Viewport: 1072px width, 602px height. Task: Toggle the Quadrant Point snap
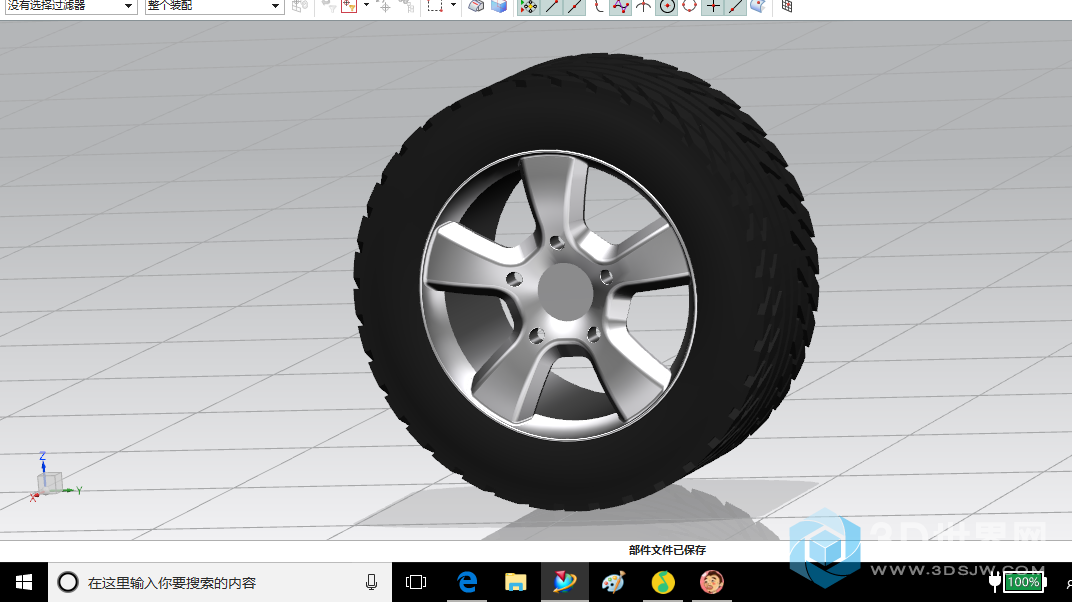click(x=690, y=6)
